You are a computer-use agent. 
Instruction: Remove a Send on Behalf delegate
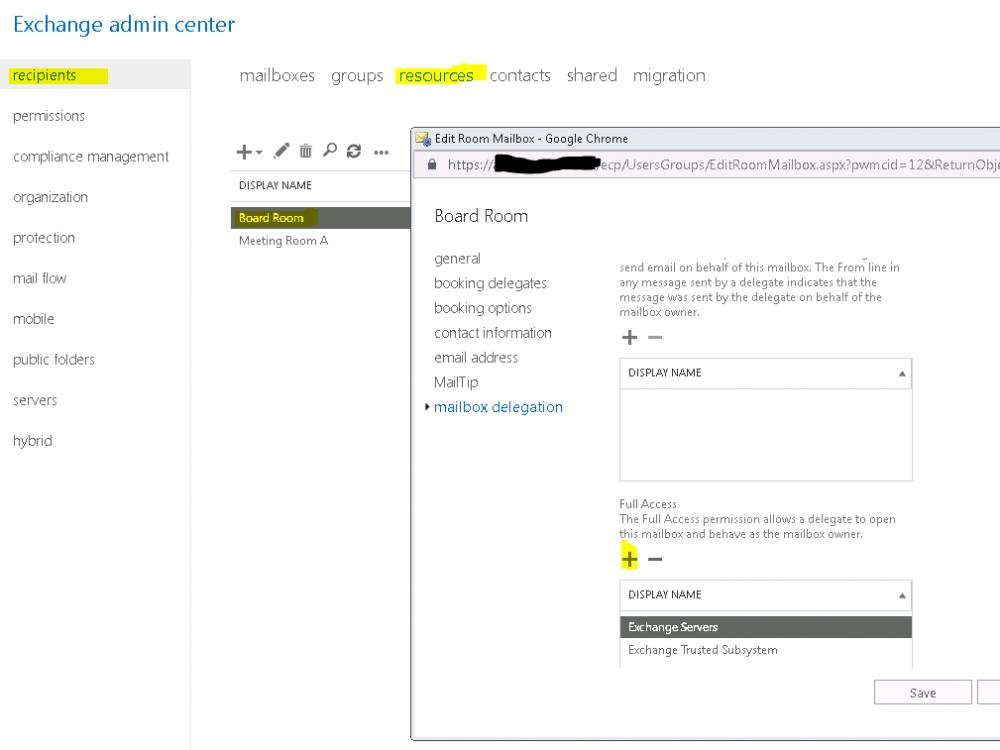pos(655,337)
